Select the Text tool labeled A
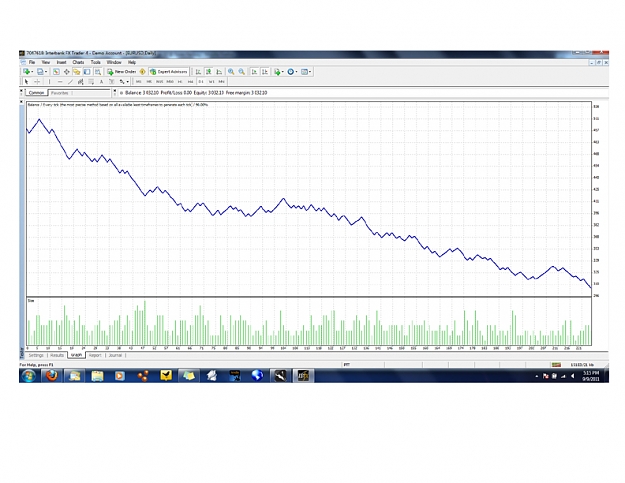Image resolution: width=625 pixels, height=483 pixels. click(x=101, y=82)
